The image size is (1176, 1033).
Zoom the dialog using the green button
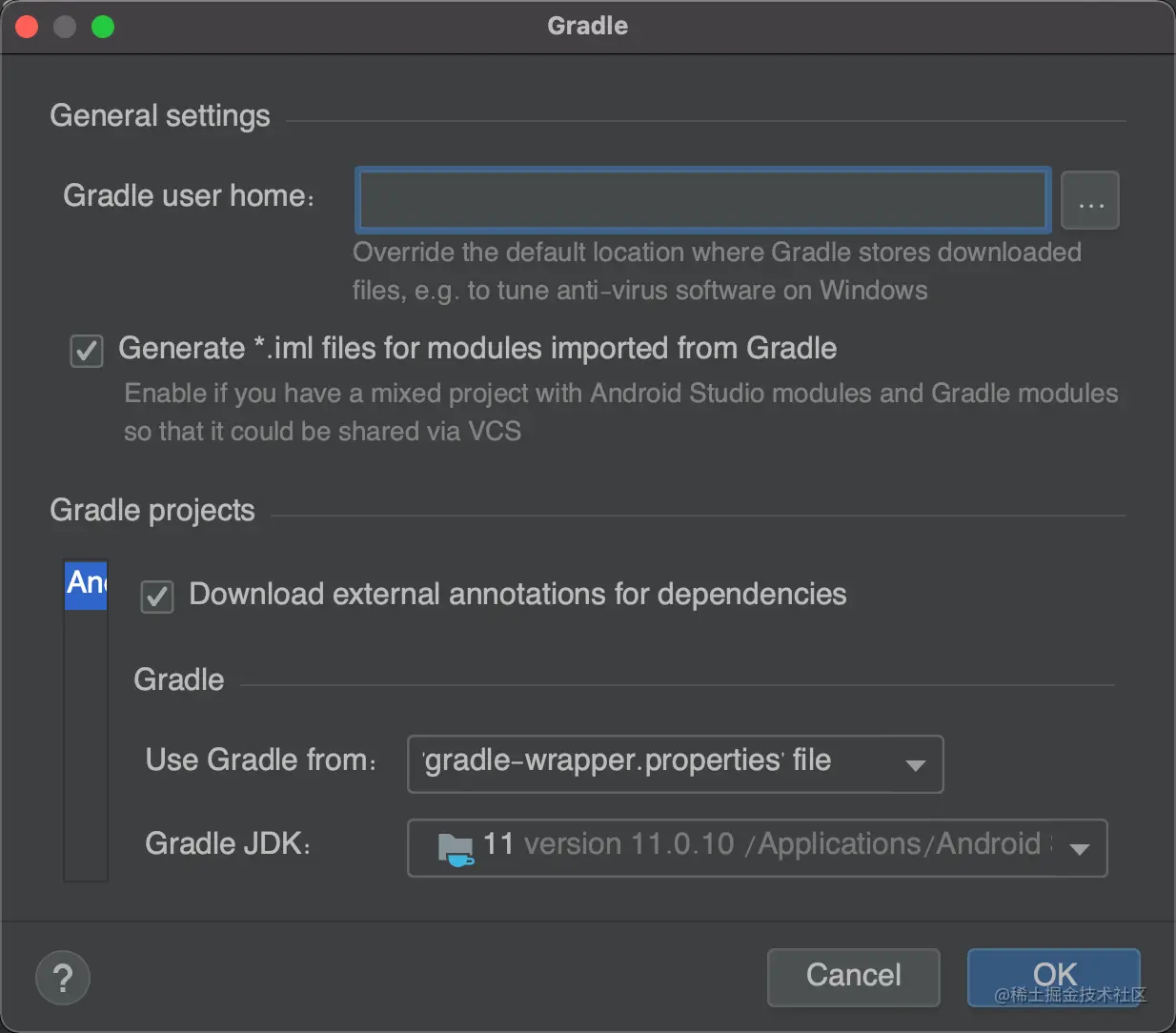103,27
